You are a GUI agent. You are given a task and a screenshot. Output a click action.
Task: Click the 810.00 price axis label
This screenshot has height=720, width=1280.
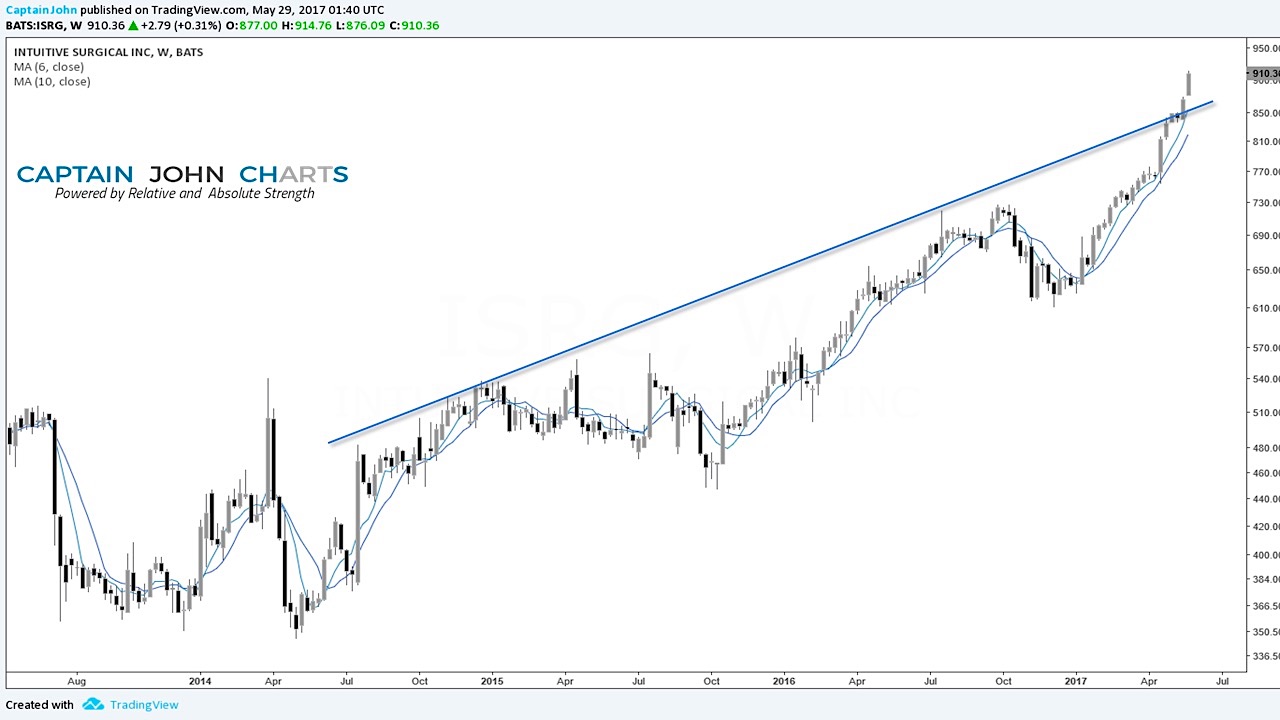click(x=1265, y=142)
